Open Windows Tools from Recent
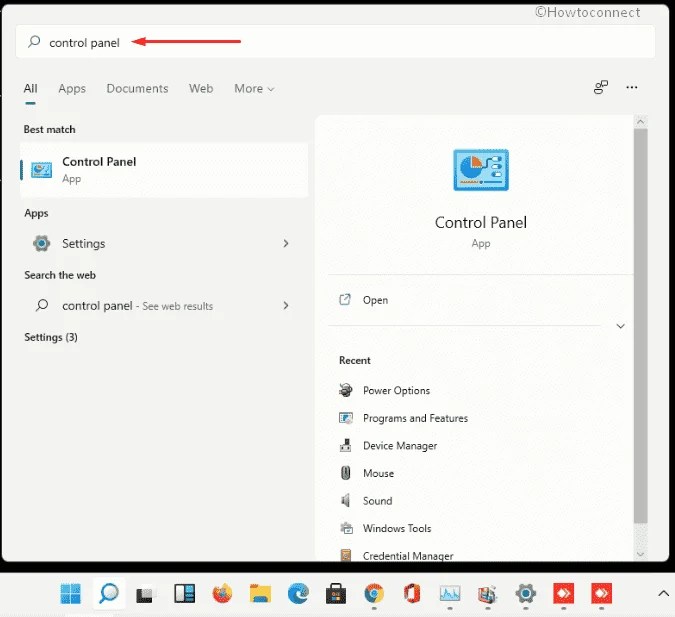 tap(397, 528)
